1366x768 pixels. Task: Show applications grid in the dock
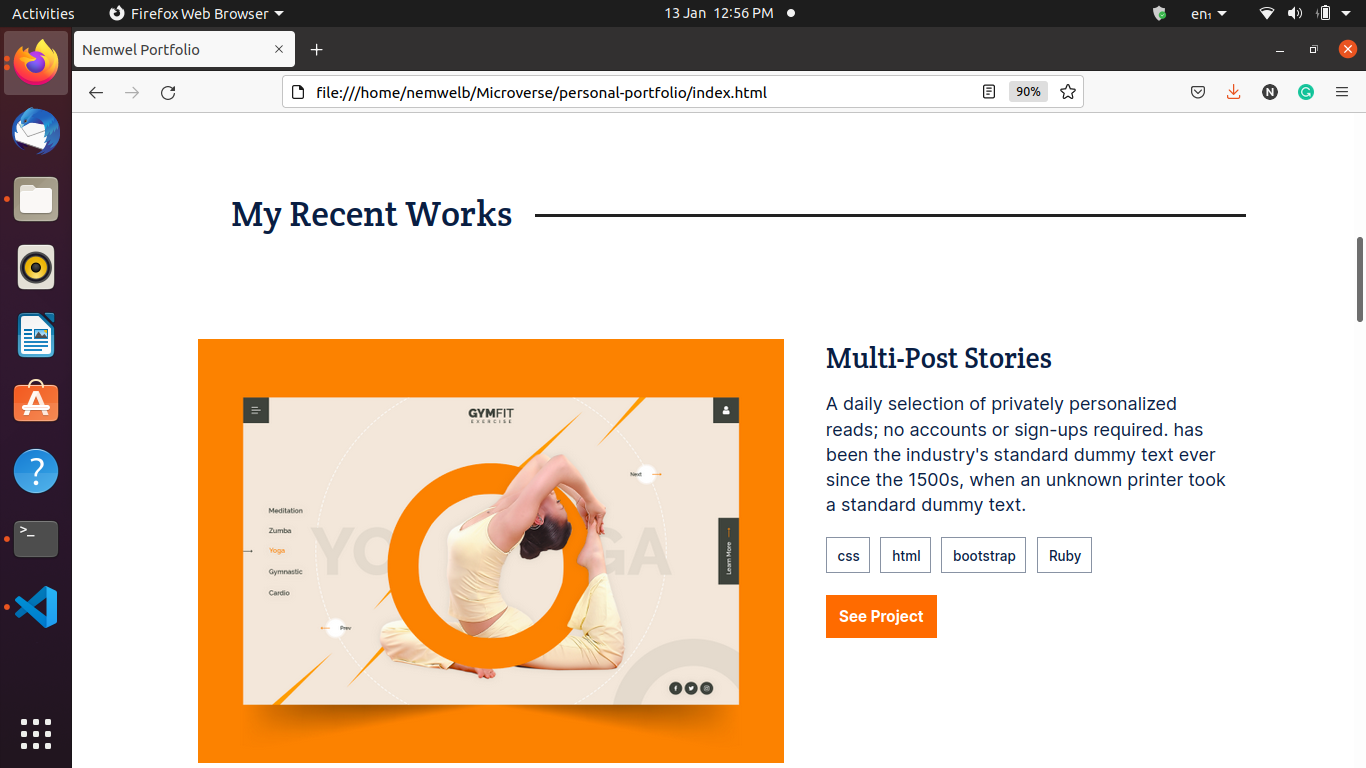[36, 733]
